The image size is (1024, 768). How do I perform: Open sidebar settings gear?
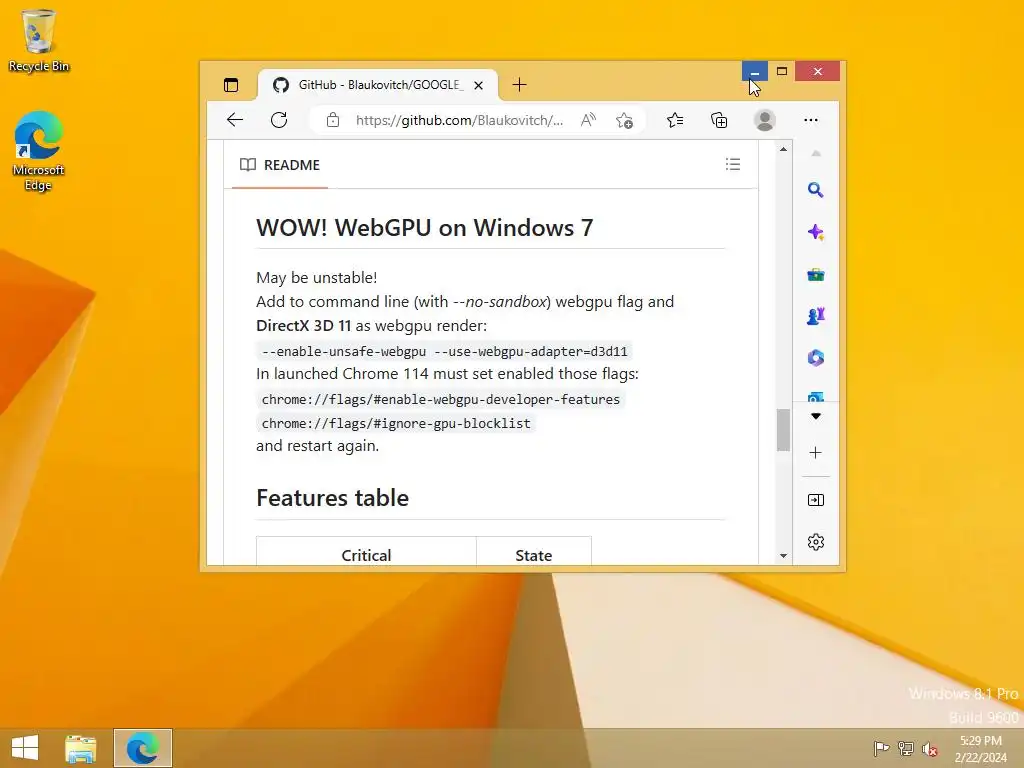point(816,542)
